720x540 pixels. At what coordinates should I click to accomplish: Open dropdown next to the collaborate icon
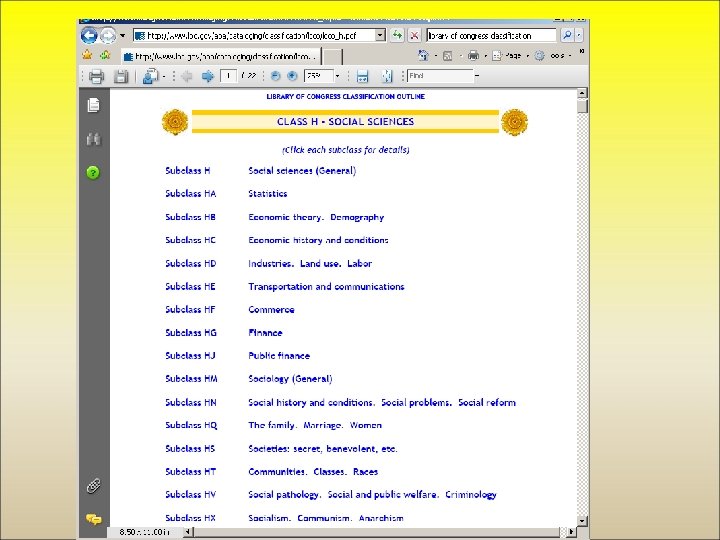coord(164,76)
